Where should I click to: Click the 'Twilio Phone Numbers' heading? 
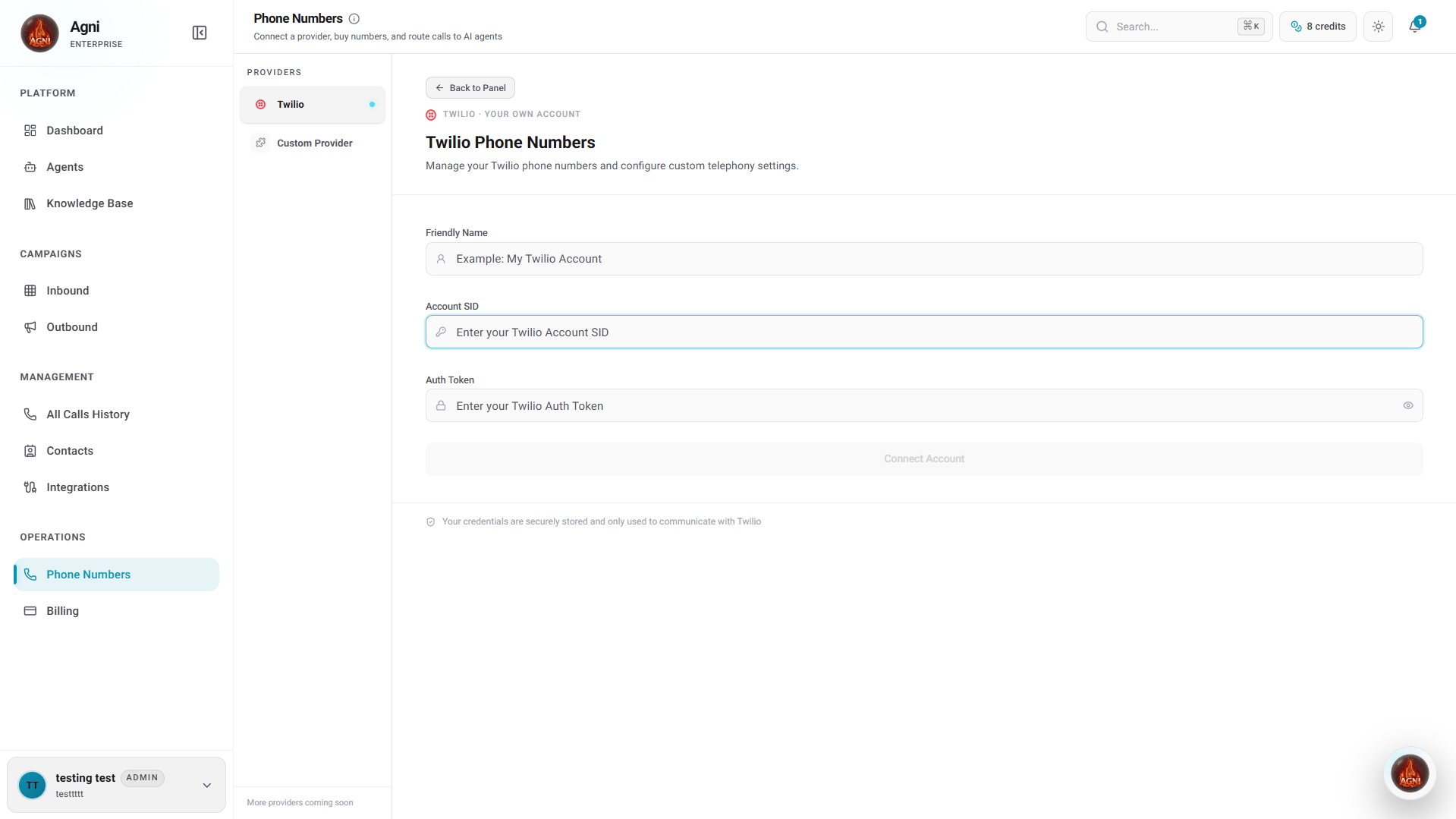[511, 143]
